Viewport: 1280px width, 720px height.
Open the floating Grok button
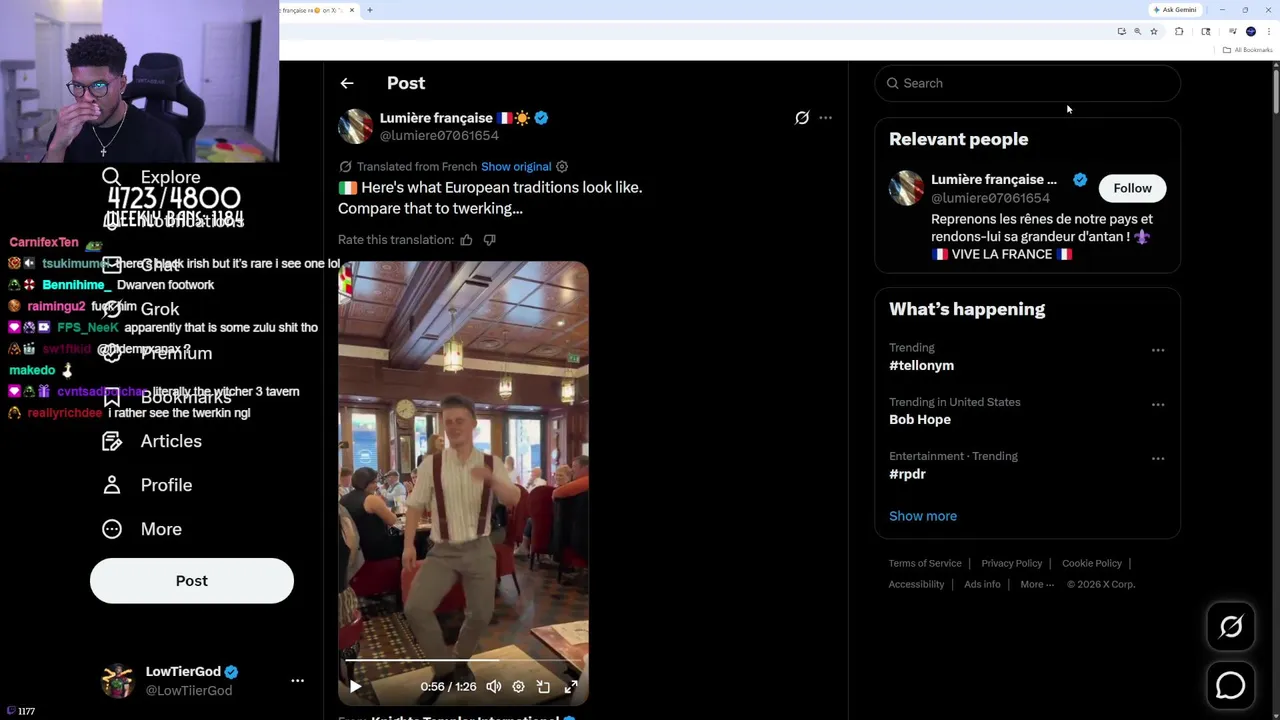click(1231, 627)
